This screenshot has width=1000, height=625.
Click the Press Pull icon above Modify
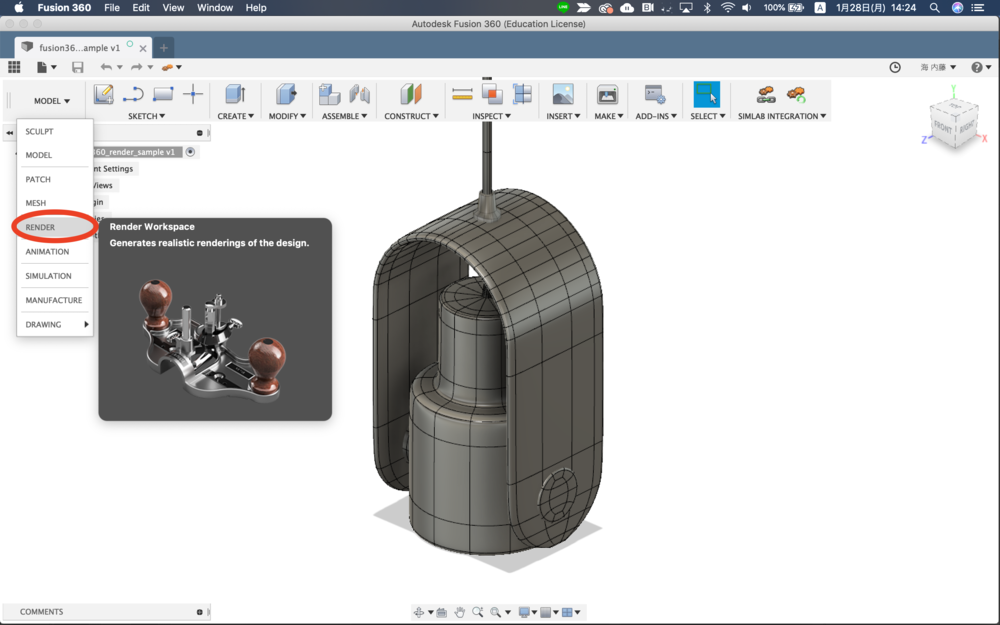pyautogui.click(x=286, y=95)
